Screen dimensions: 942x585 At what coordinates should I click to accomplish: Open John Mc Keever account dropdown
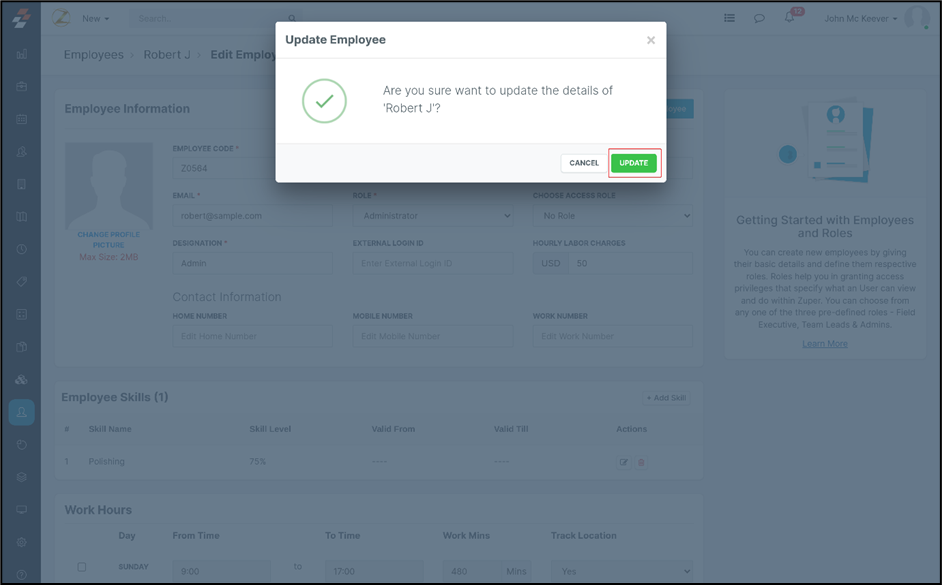click(x=861, y=19)
